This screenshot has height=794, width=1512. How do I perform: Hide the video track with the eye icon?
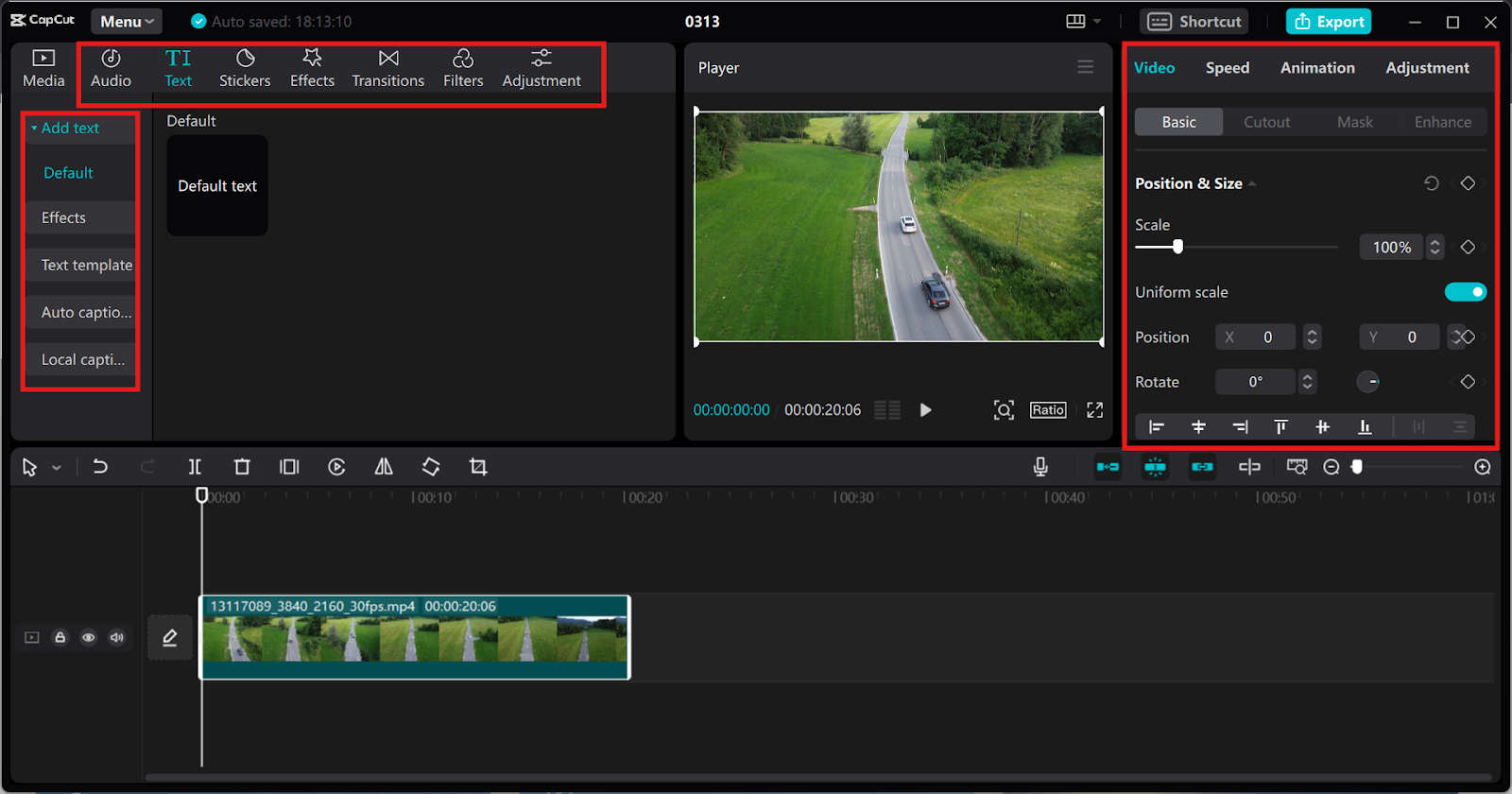(88, 638)
